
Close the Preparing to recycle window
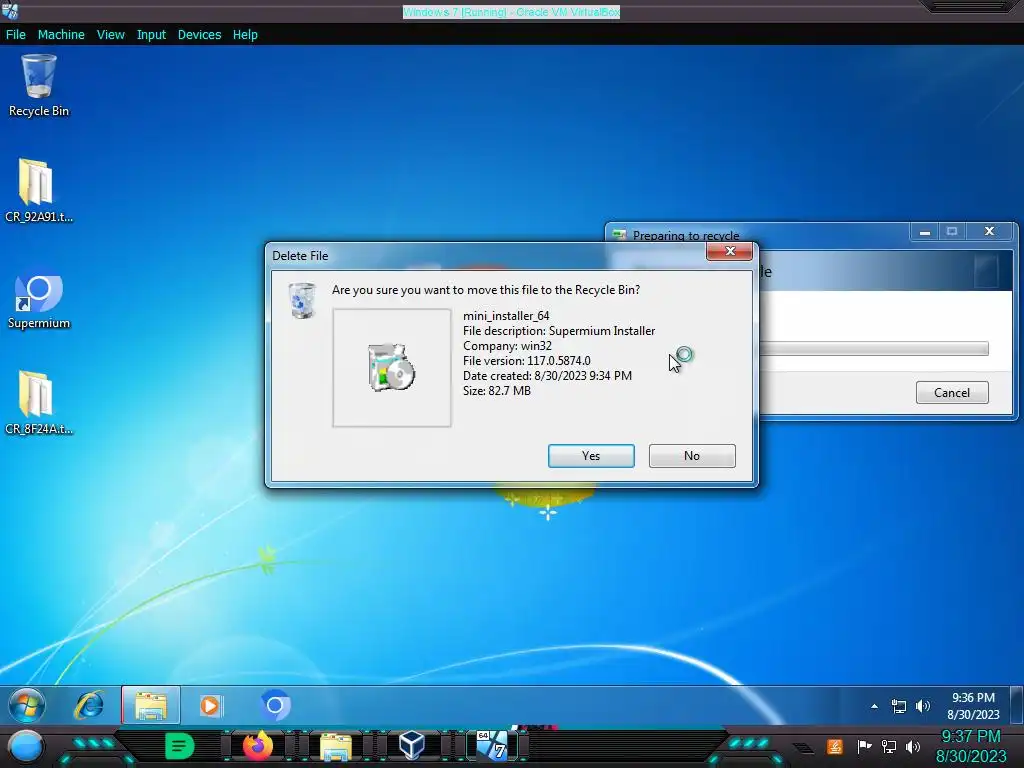989,231
